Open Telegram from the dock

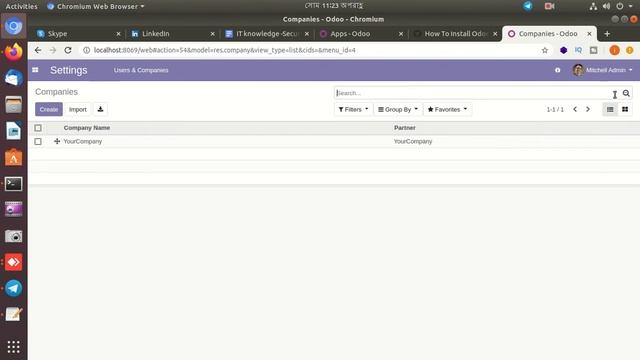[13, 288]
